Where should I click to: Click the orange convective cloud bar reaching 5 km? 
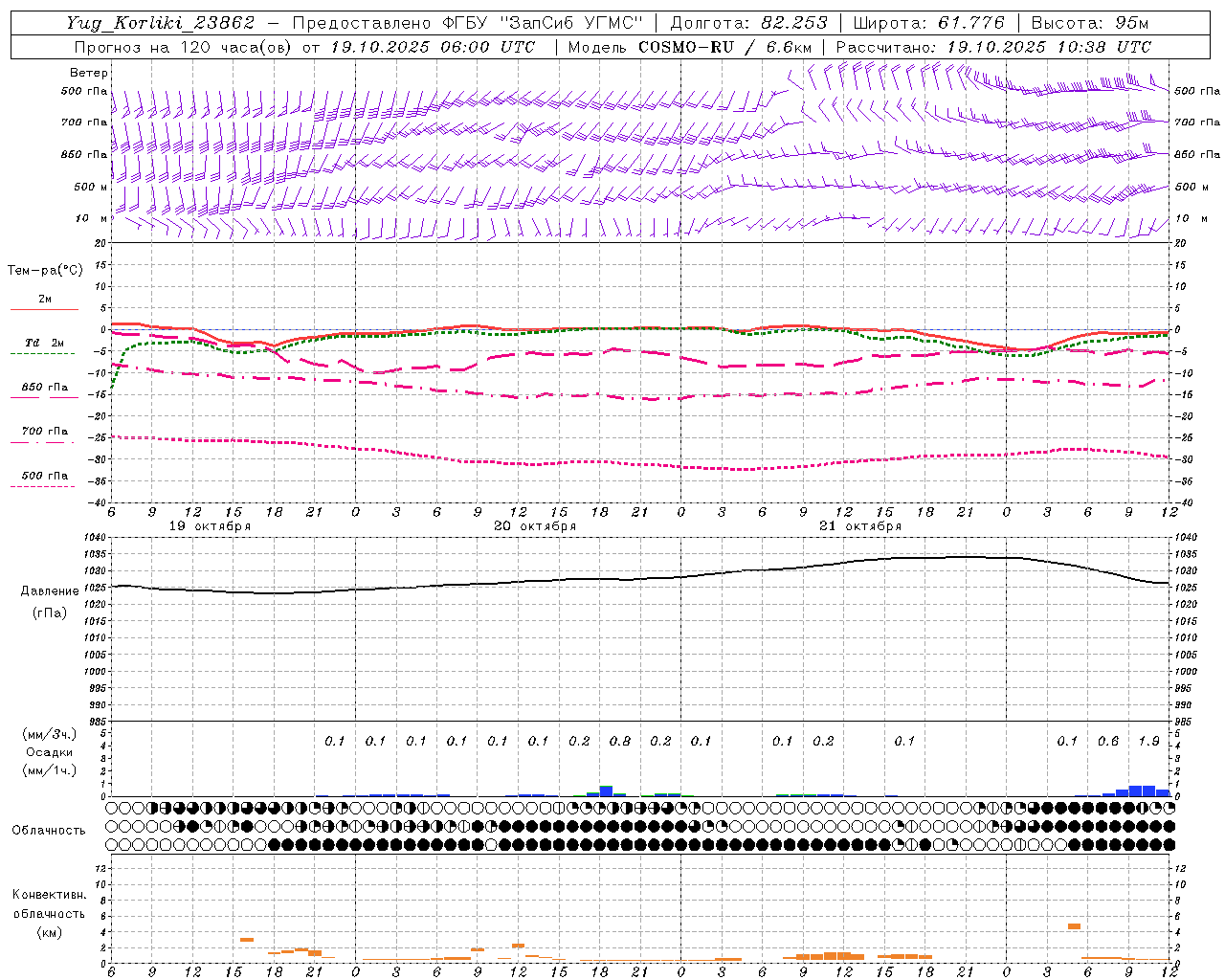(x=1074, y=926)
